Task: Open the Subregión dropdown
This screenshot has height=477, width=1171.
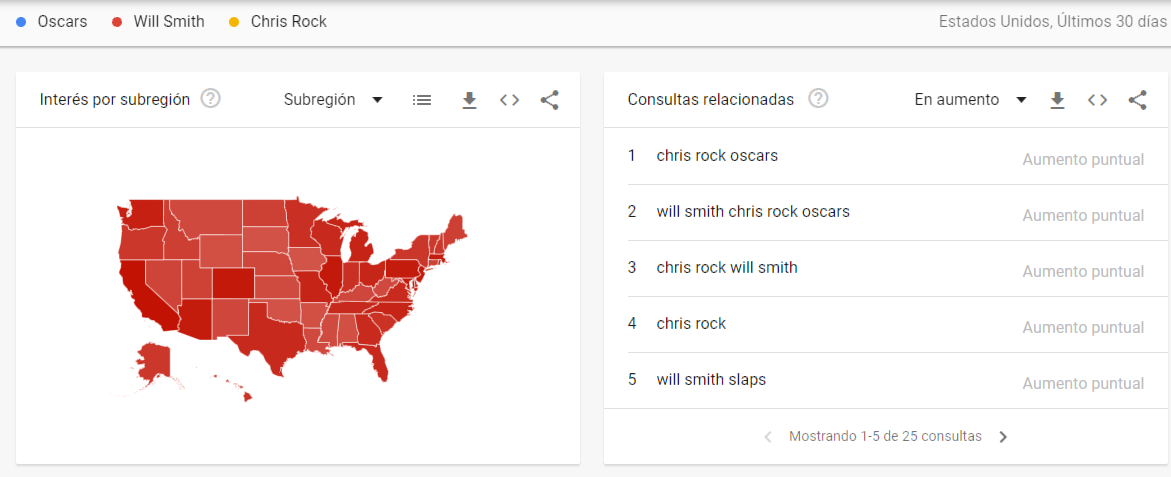Action: (333, 100)
